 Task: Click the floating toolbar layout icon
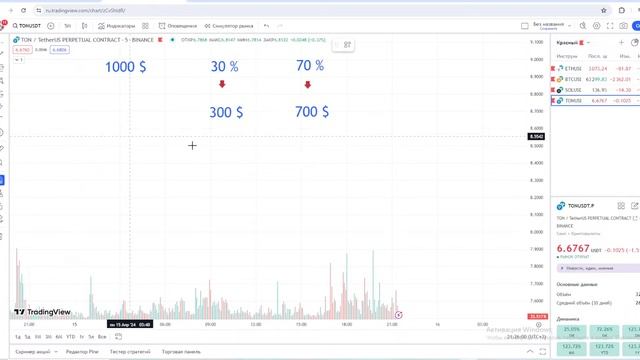[347, 45]
